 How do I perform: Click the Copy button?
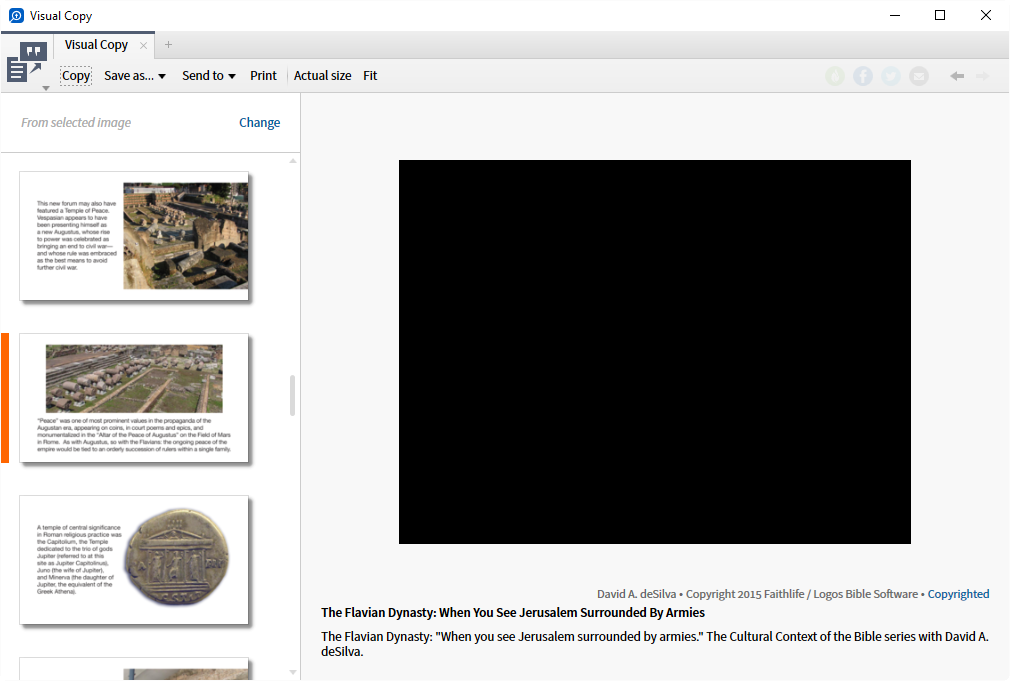pyautogui.click(x=76, y=76)
